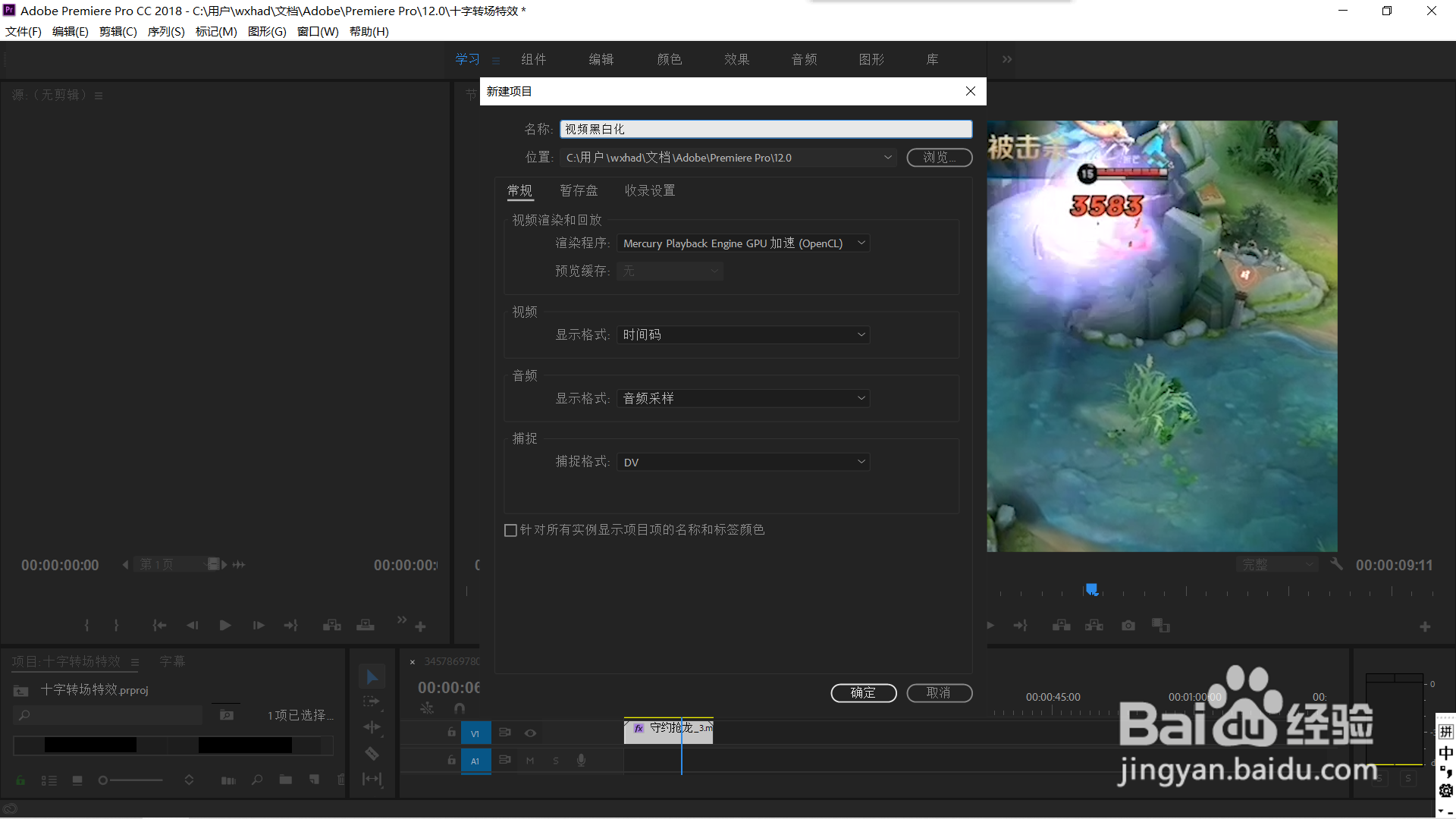Open audio display format dropdown
1456x819 pixels.
tap(743, 398)
